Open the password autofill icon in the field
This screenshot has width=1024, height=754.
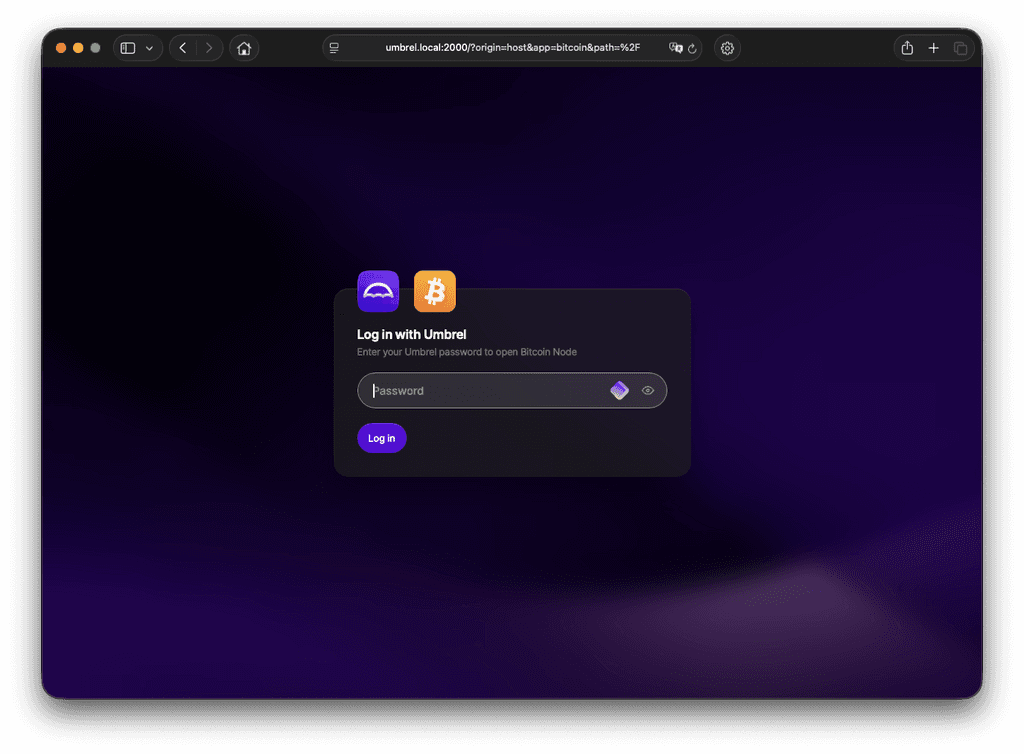pyautogui.click(x=619, y=390)
